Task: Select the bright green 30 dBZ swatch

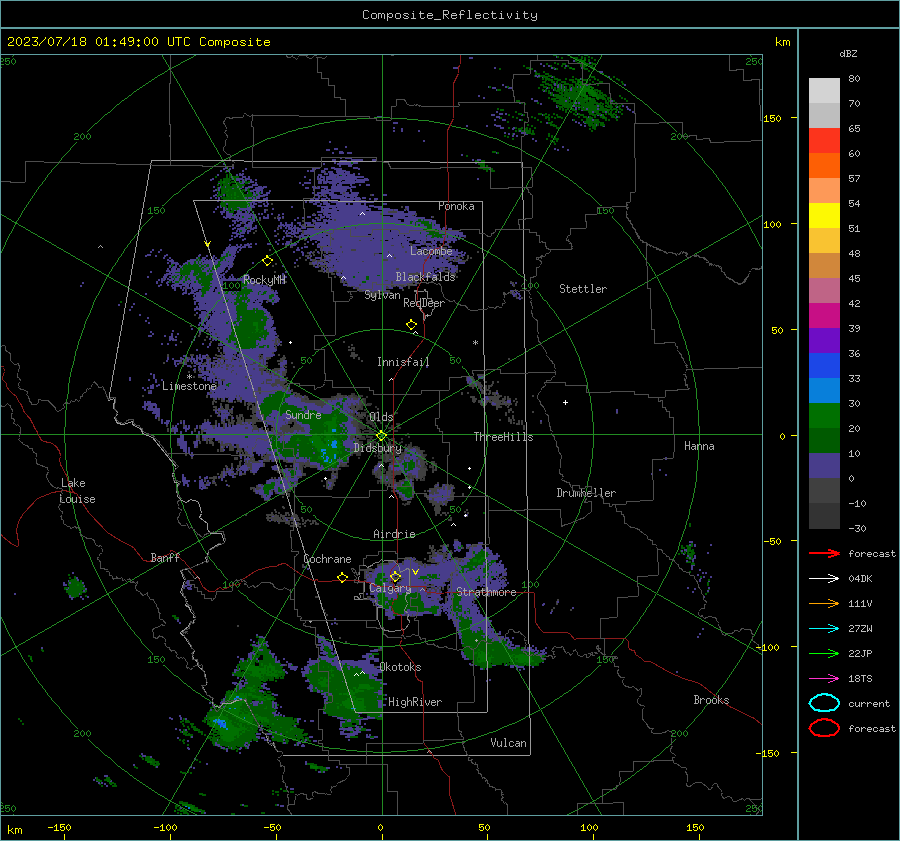Action: tap(824, 415)
